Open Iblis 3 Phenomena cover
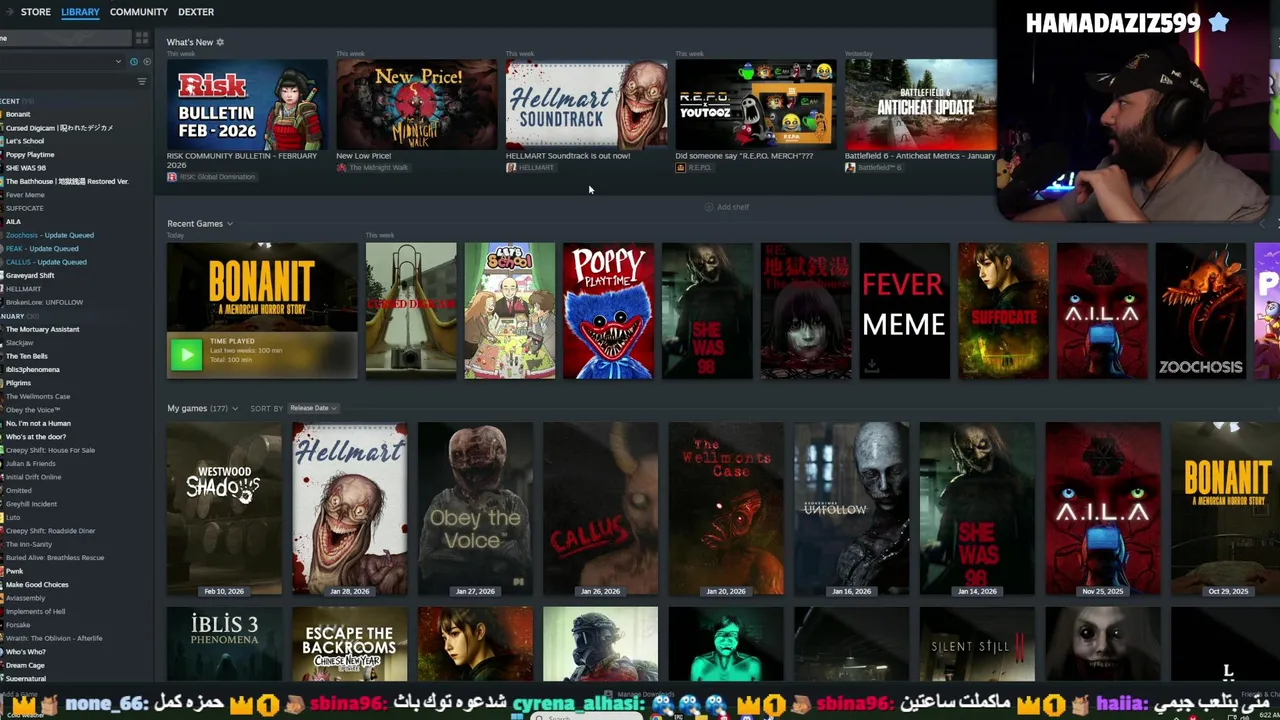This screenshot has width=1280, height=720. coord(224,644)
